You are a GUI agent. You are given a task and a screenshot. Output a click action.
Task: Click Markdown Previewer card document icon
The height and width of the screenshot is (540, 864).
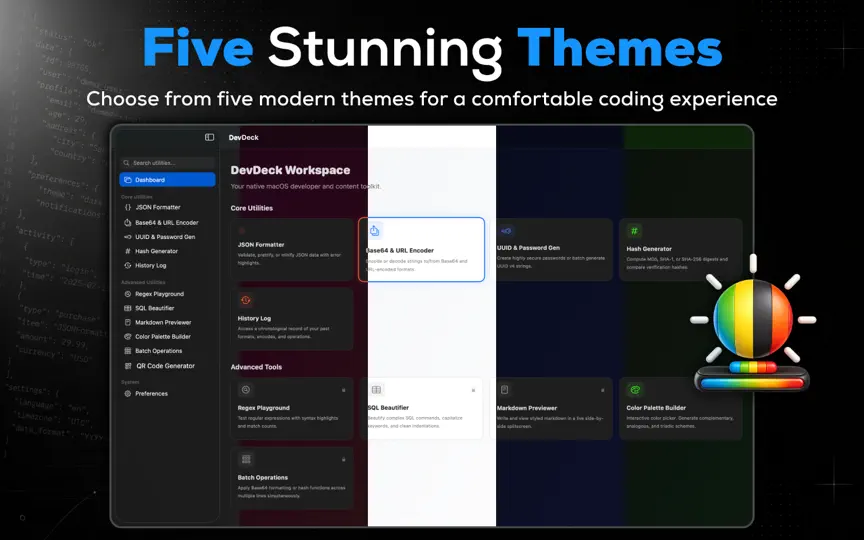(x=504, y=390)
